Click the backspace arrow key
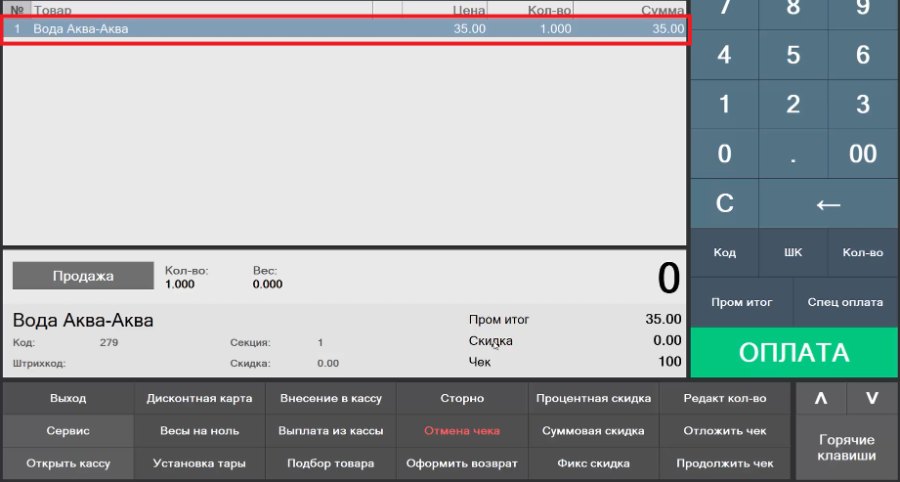 pos(828,203)
